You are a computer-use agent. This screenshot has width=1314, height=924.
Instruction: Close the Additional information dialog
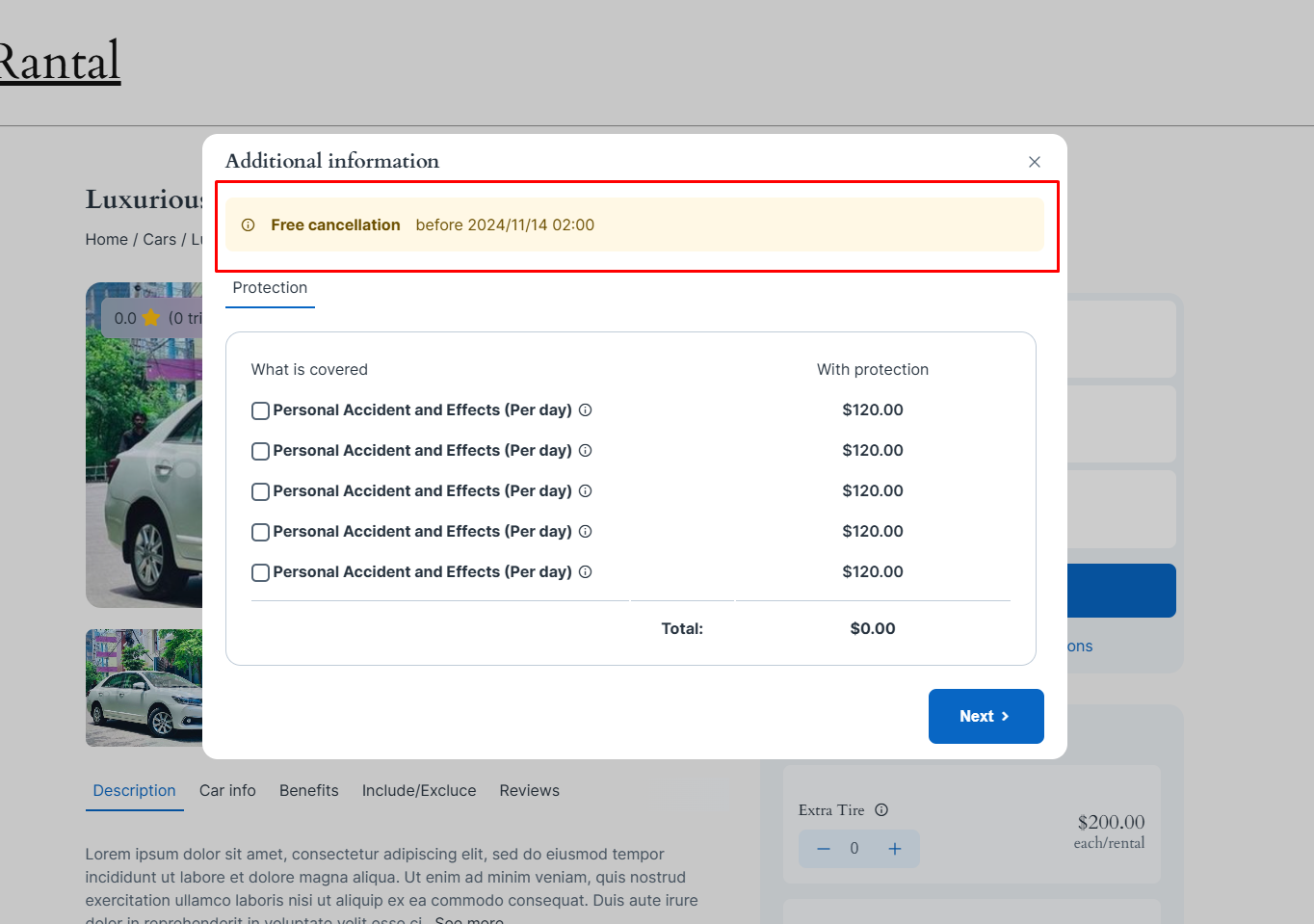1035,162
